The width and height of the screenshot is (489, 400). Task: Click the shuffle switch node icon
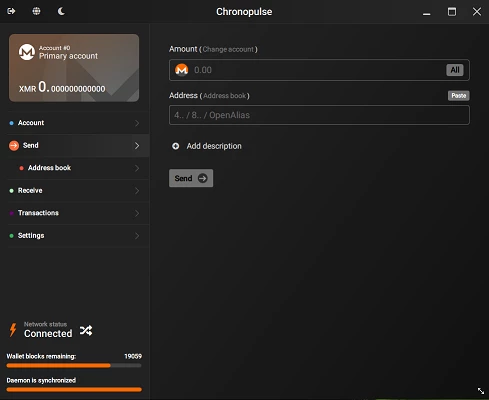click(86, 330)
